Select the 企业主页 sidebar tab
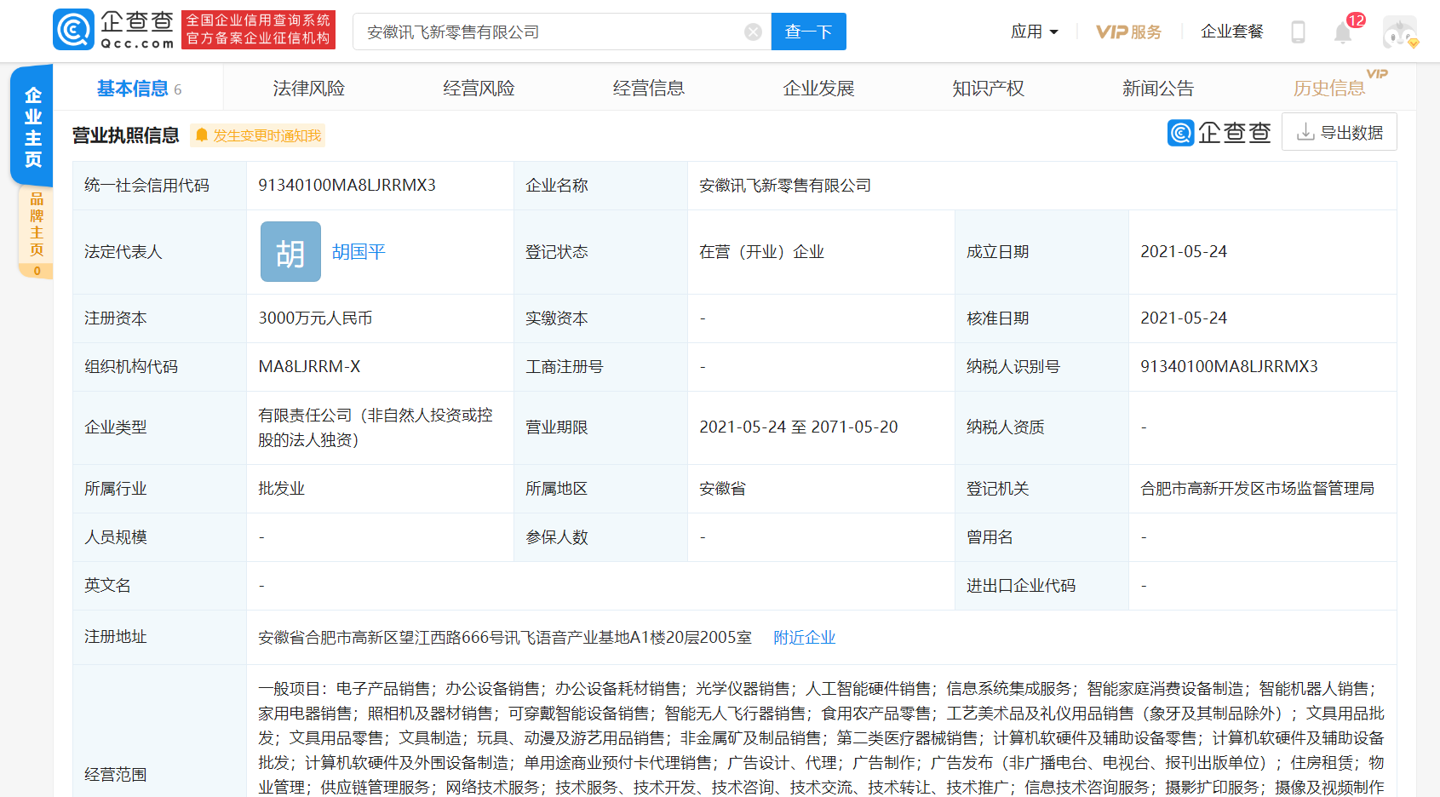This screenshot has width=1440, height=797. coord(31,125)
